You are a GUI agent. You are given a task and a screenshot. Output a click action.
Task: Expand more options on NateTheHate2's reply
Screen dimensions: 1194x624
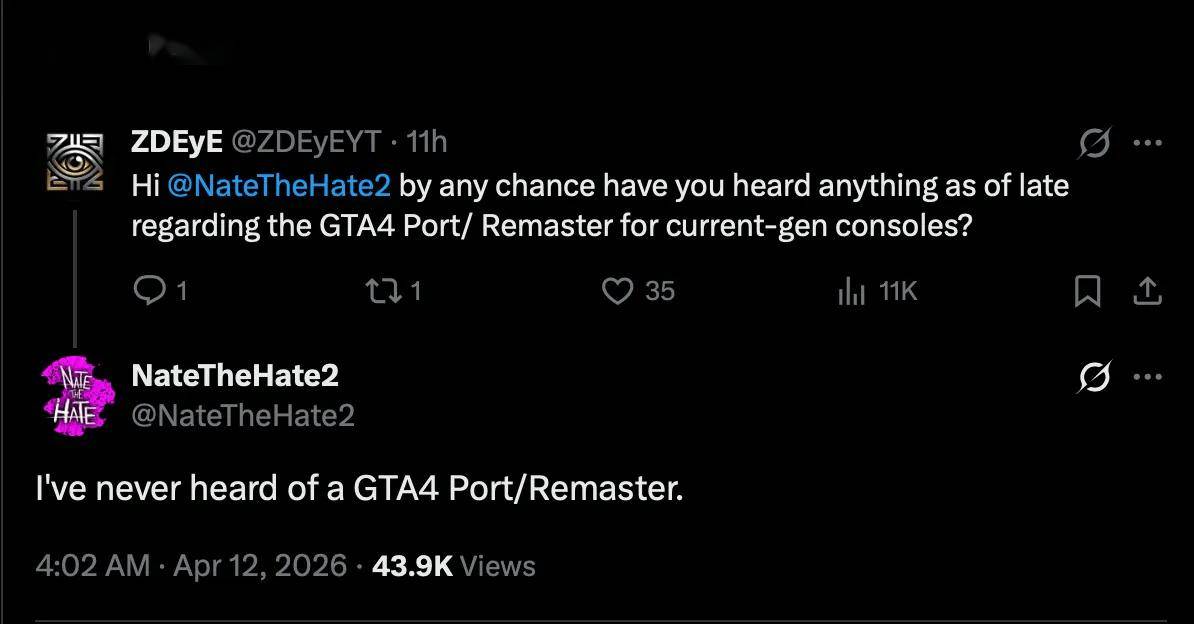coord(1147,377)
